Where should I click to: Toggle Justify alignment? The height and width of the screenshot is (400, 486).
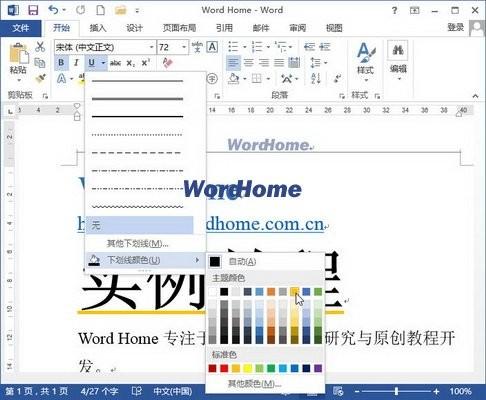[279, 62]
